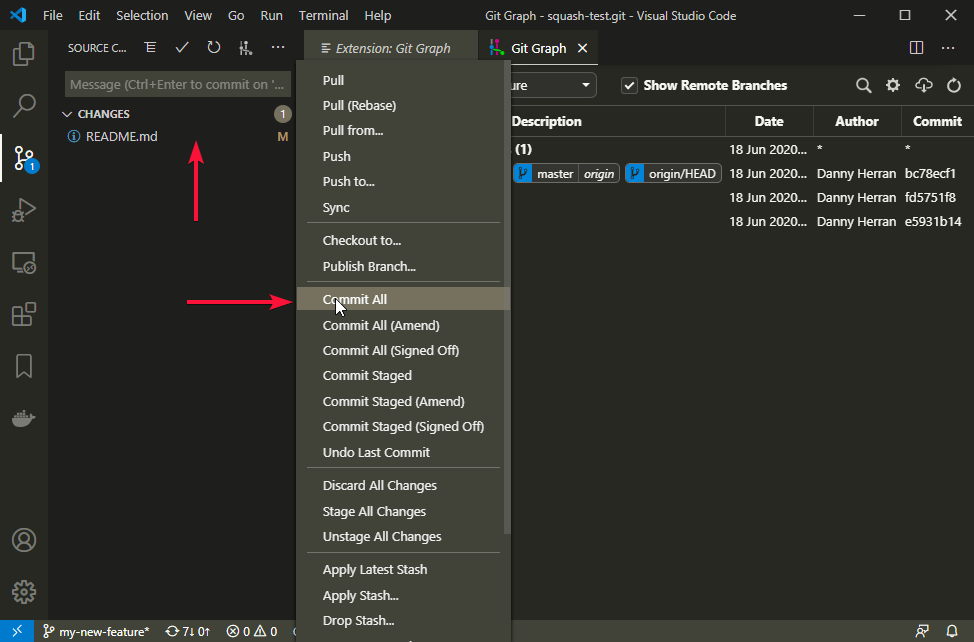This screenshot has height=642, width=974.
Task: Choose Pull (Rebase) menu entry
Action: 403,106
